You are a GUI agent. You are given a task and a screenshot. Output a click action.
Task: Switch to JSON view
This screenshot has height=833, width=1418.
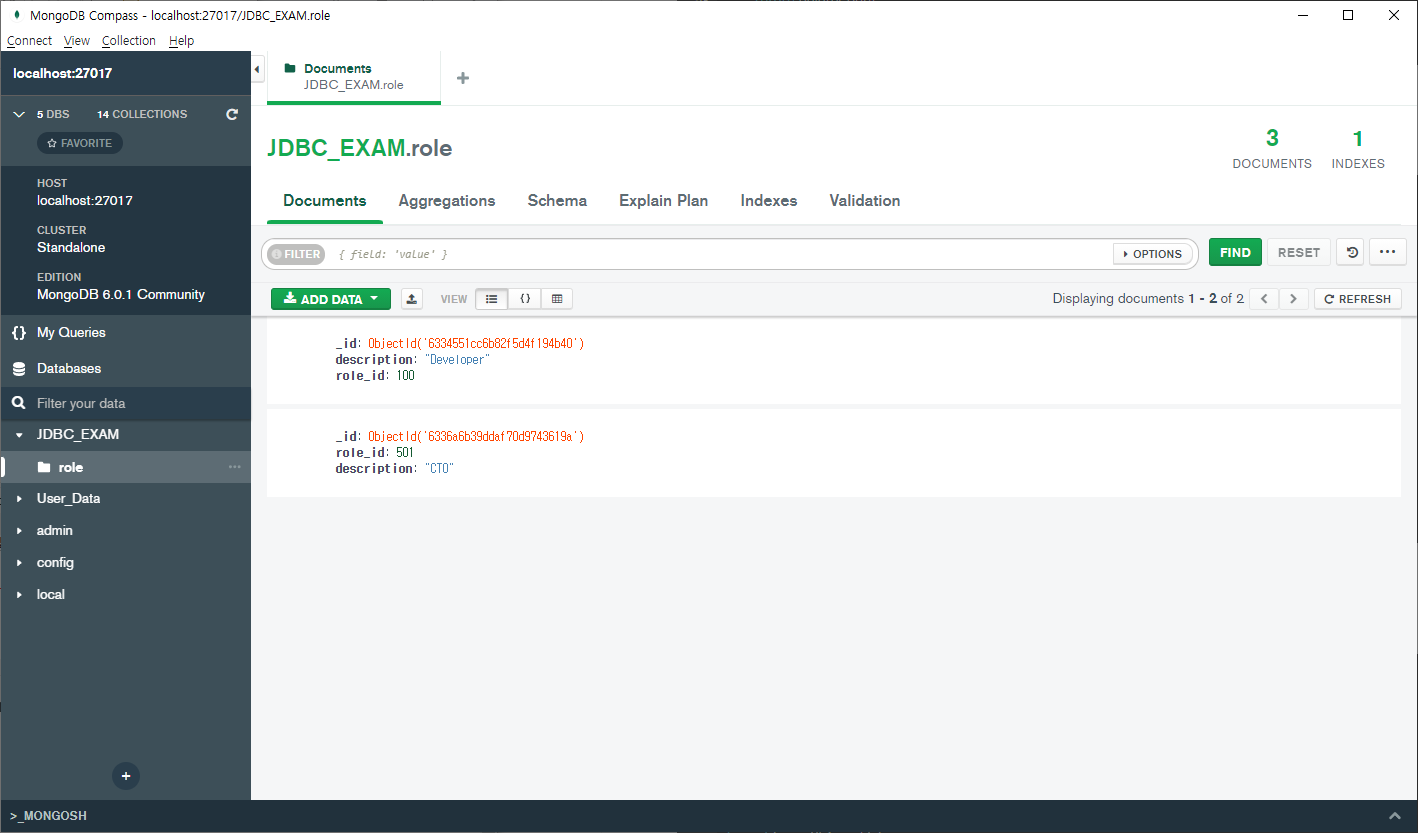click(525, 299)
